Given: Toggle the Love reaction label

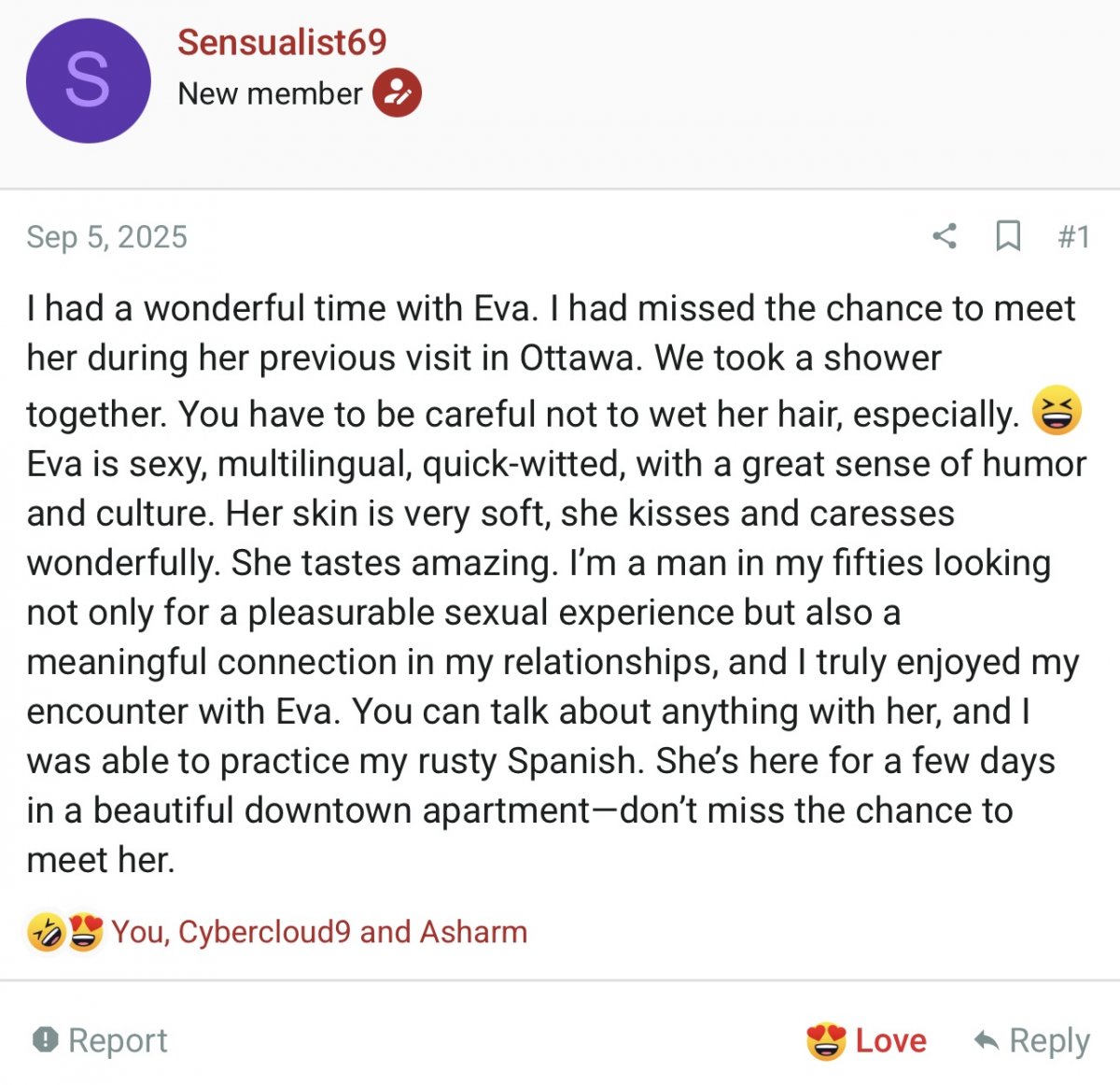Looking at the screenshot, I should [890, 1040].
